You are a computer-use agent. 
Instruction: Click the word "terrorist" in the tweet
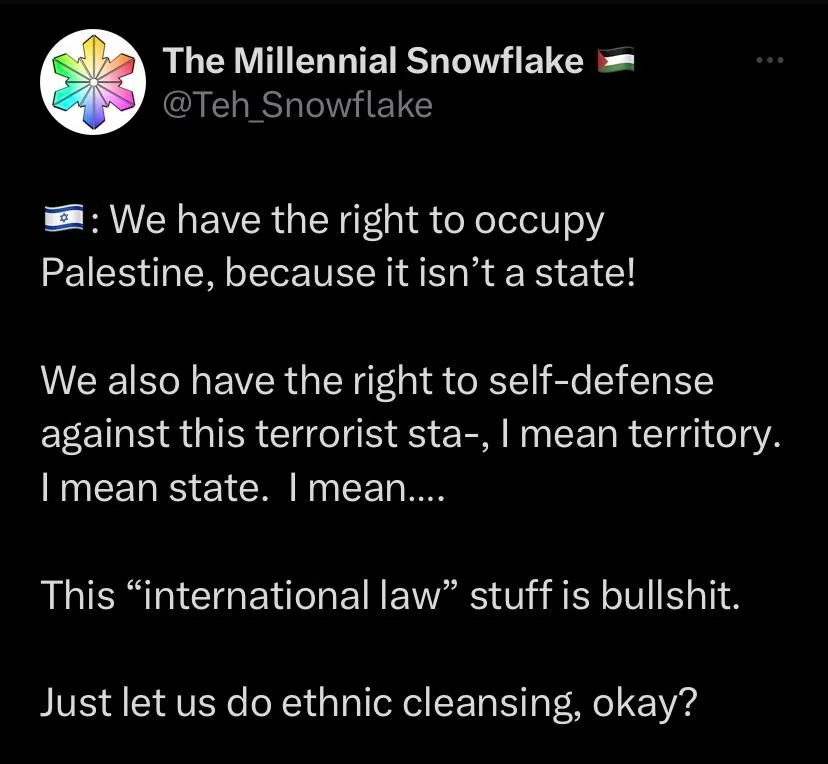point(321,434)
